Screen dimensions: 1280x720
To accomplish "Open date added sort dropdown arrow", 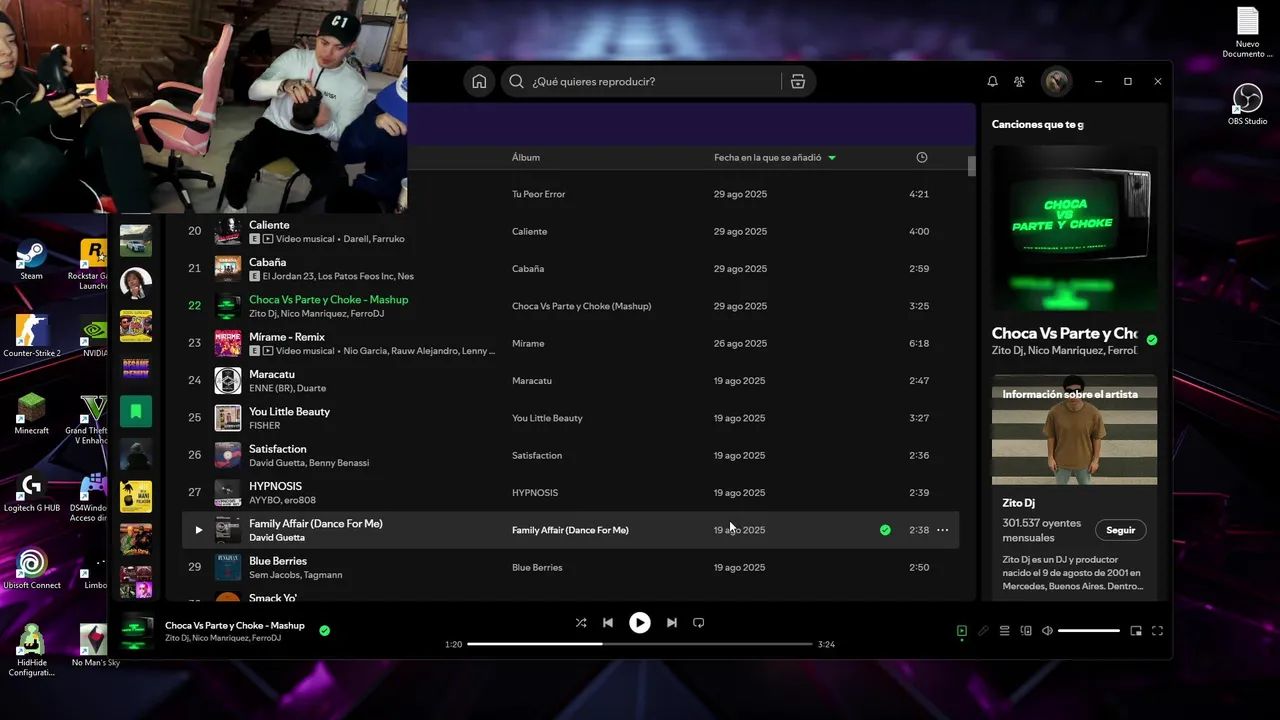I will tap(832, 158).
